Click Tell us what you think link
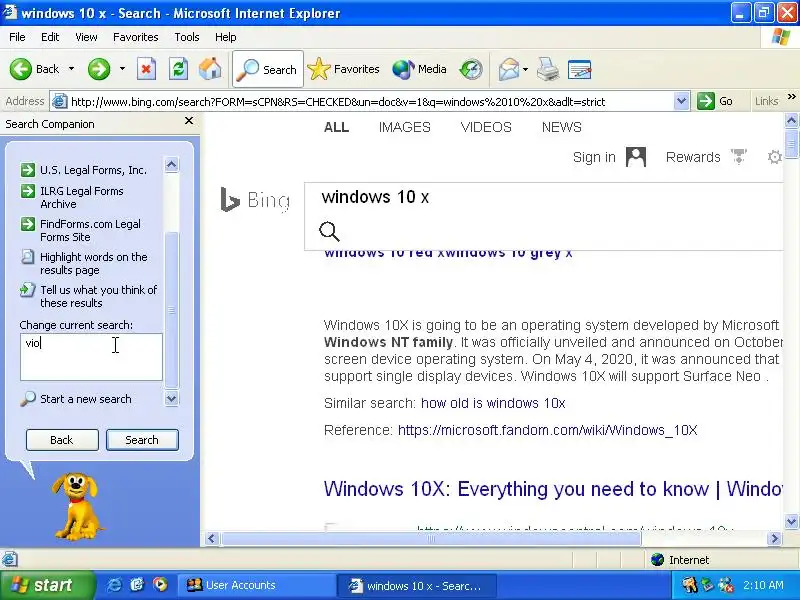The width and height of the screenshot is (800, 600). pos(98,296)
